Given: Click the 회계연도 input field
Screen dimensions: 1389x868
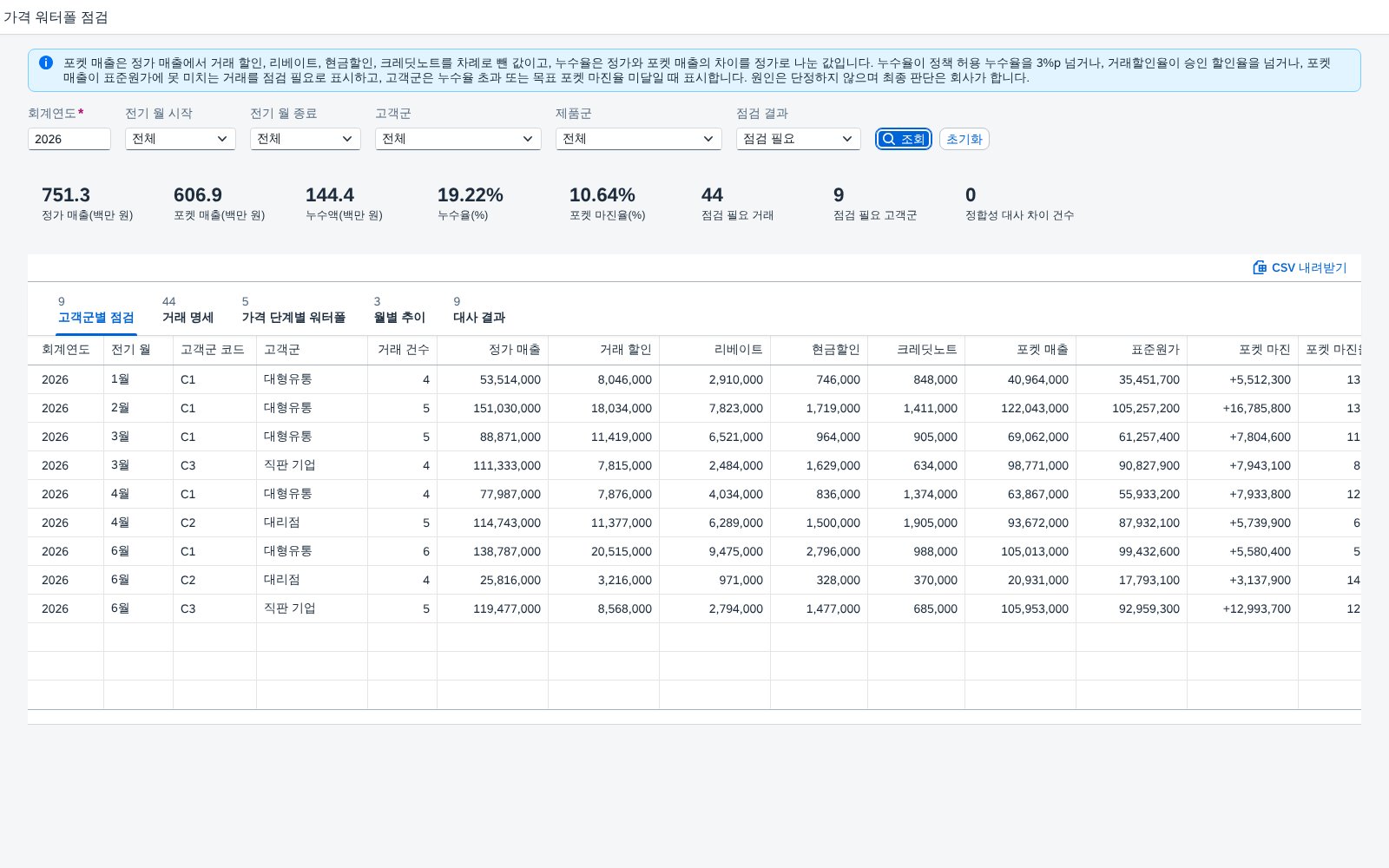Looking at the screenshot, I should click(x=69, y=139).
